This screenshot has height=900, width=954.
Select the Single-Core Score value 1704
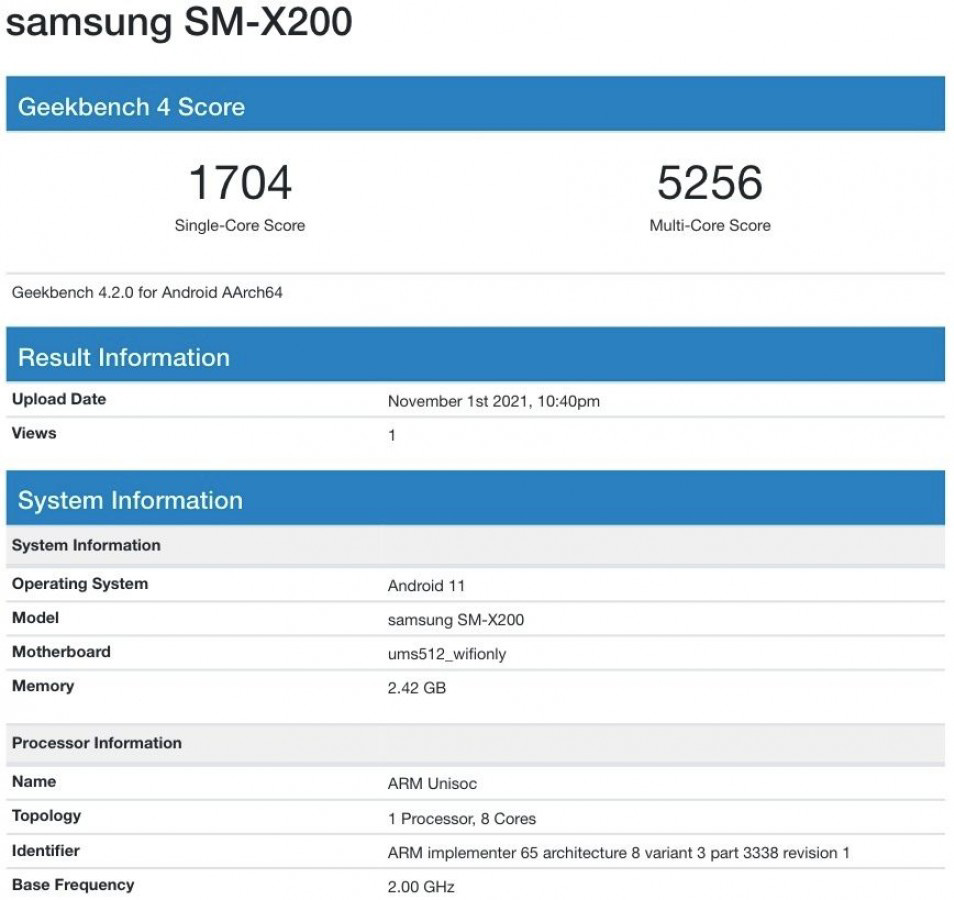coord(238,182)
